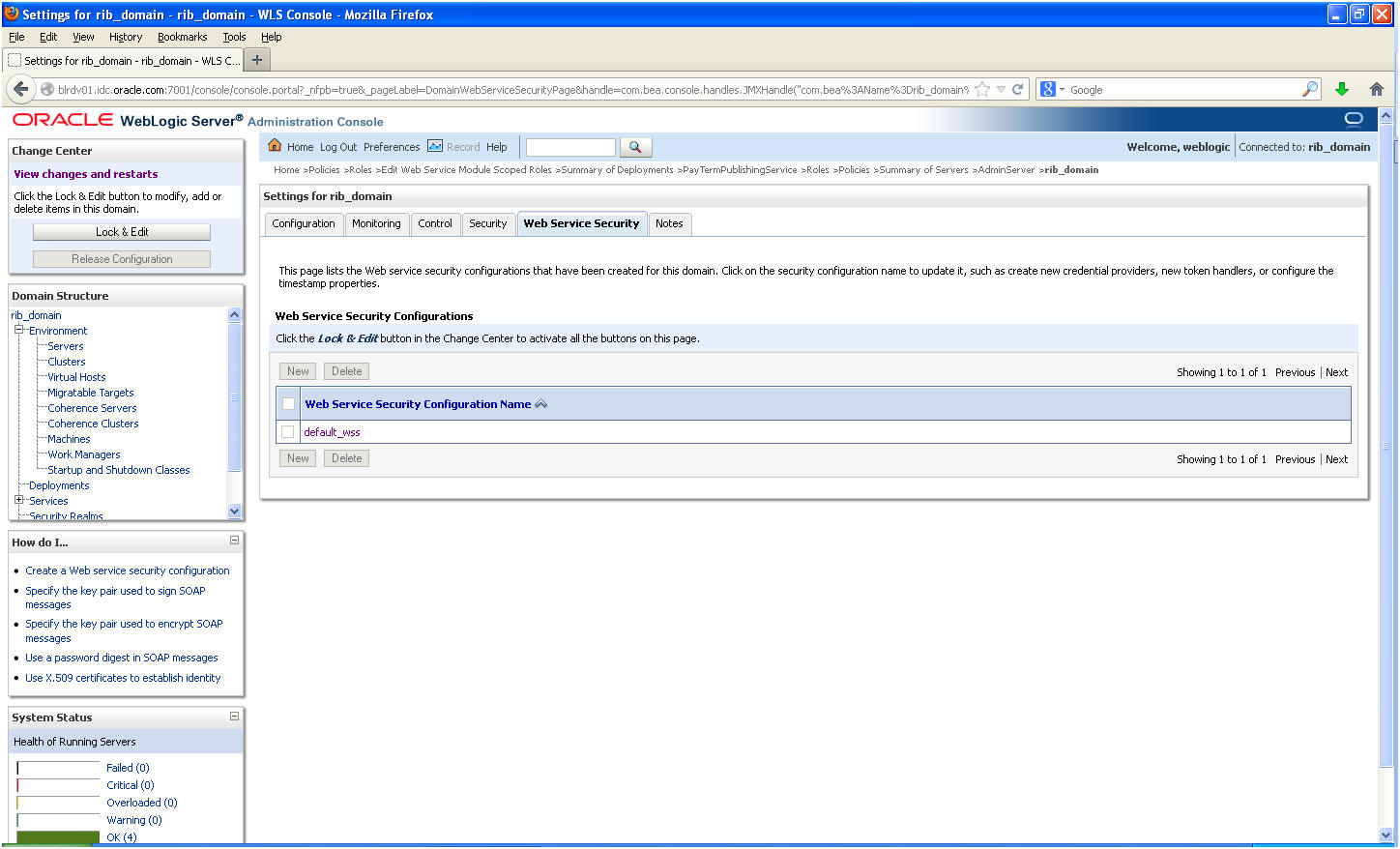Select the Security tab
The image size is (1400, 849).
point(488,223)
